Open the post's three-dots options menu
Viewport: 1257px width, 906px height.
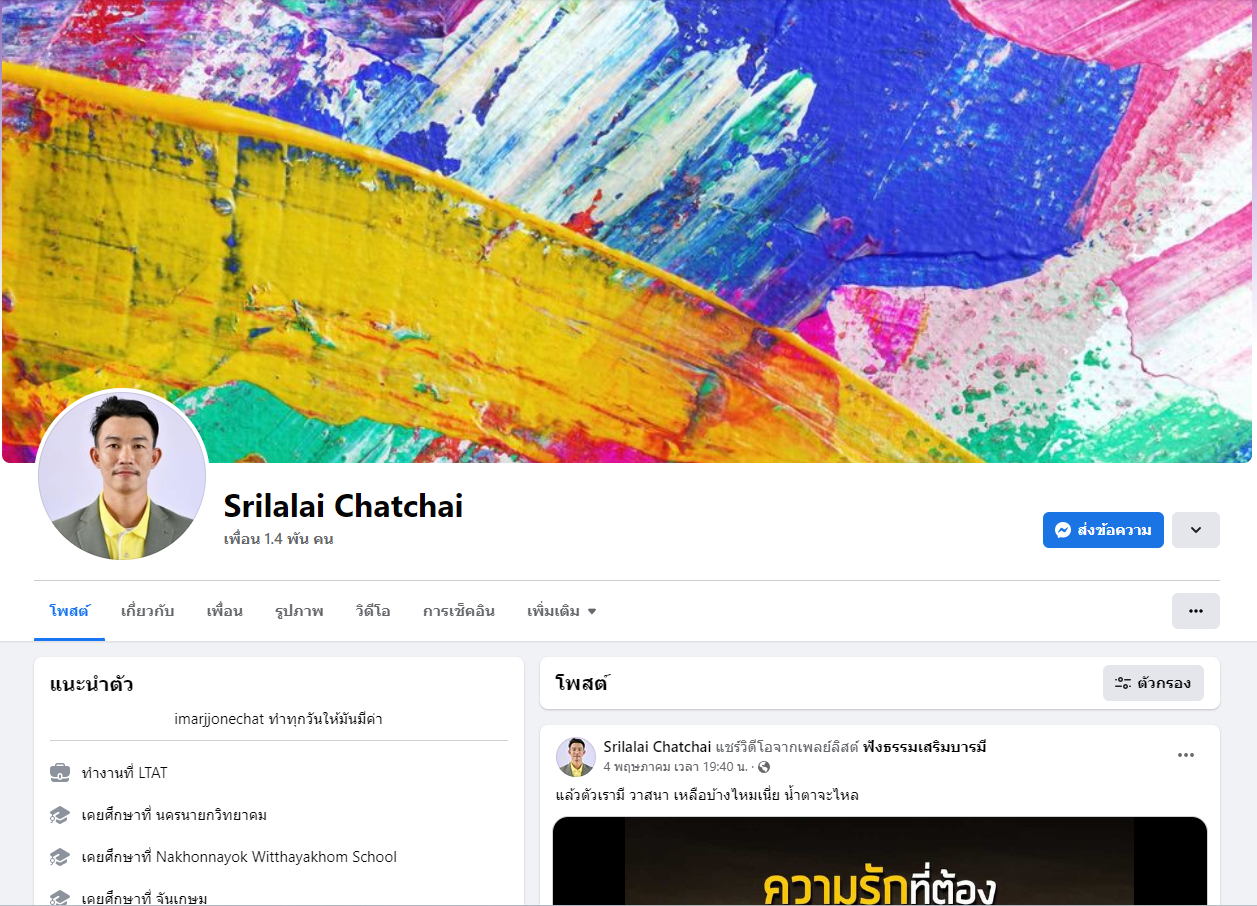click(1186, 755)
